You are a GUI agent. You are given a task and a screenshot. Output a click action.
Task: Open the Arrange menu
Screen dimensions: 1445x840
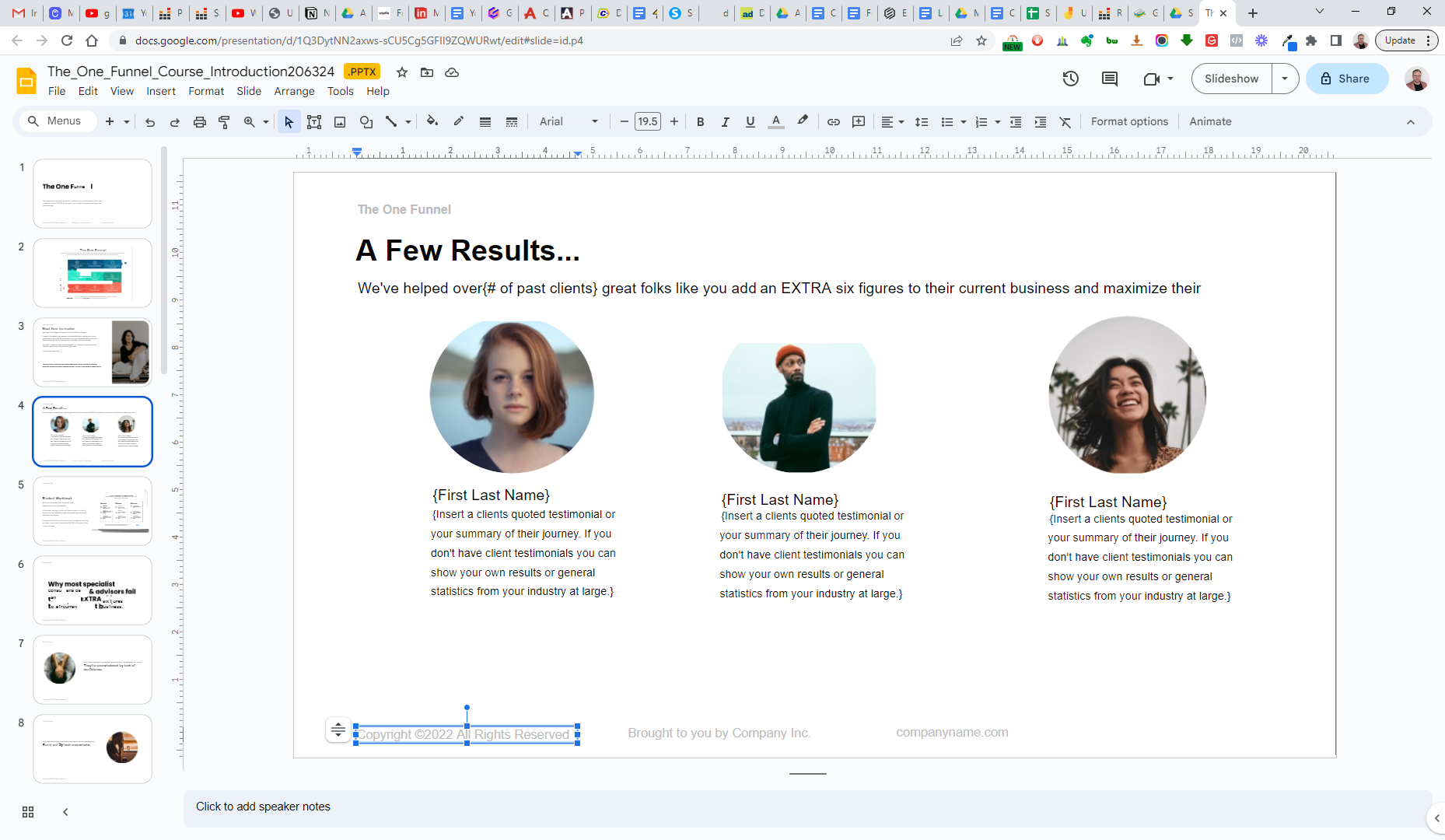(x=294, y=91)
